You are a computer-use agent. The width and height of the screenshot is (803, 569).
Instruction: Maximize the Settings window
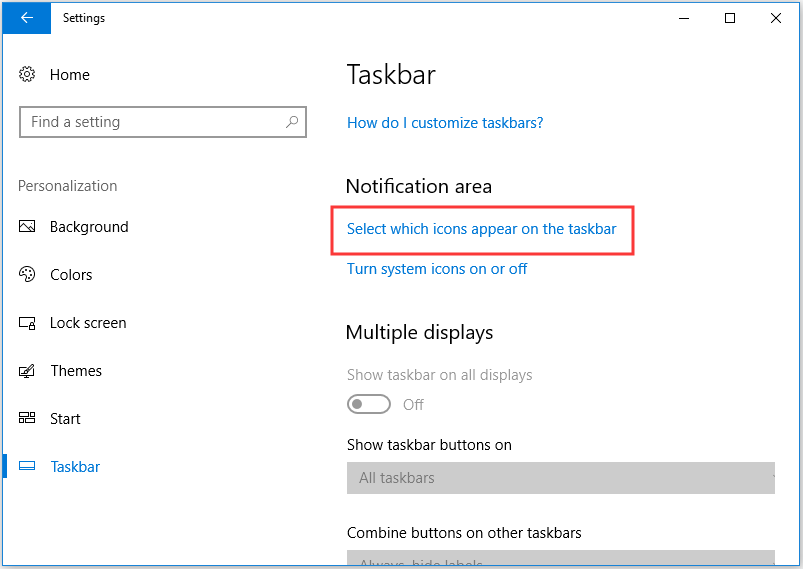click(x=730, y=18)
